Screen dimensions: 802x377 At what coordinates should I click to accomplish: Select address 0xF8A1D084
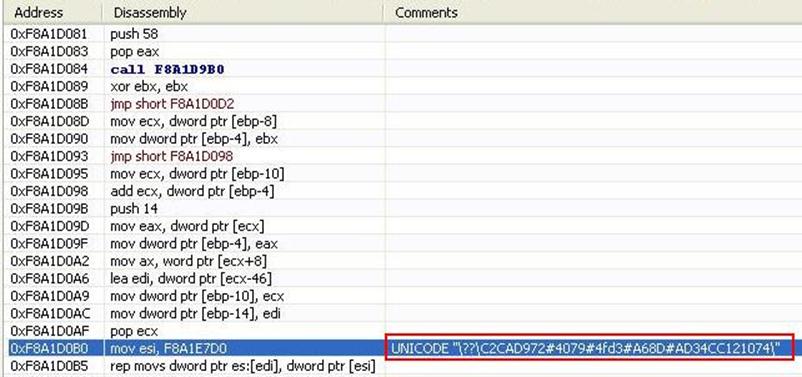[x=49, y=69]
